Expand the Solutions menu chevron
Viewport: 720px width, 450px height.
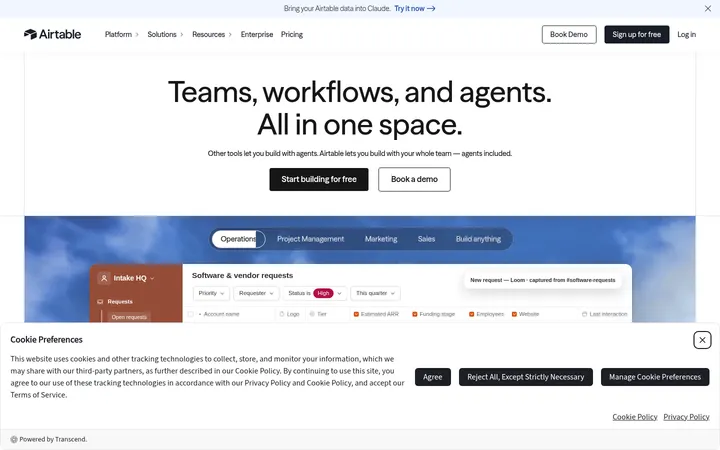[181, 34]
